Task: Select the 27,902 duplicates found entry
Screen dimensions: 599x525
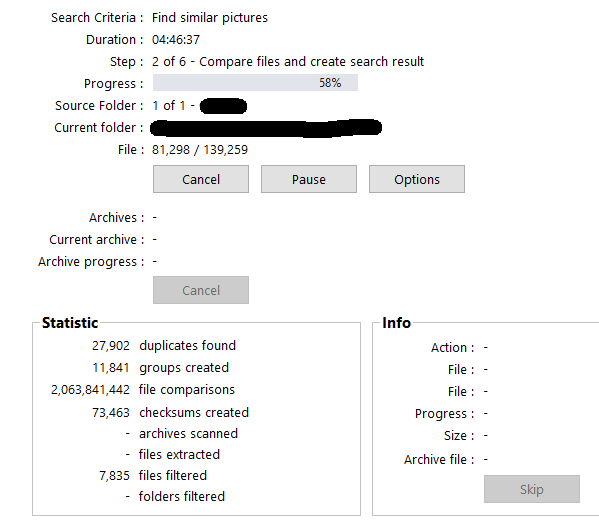Action: point(164,345)
